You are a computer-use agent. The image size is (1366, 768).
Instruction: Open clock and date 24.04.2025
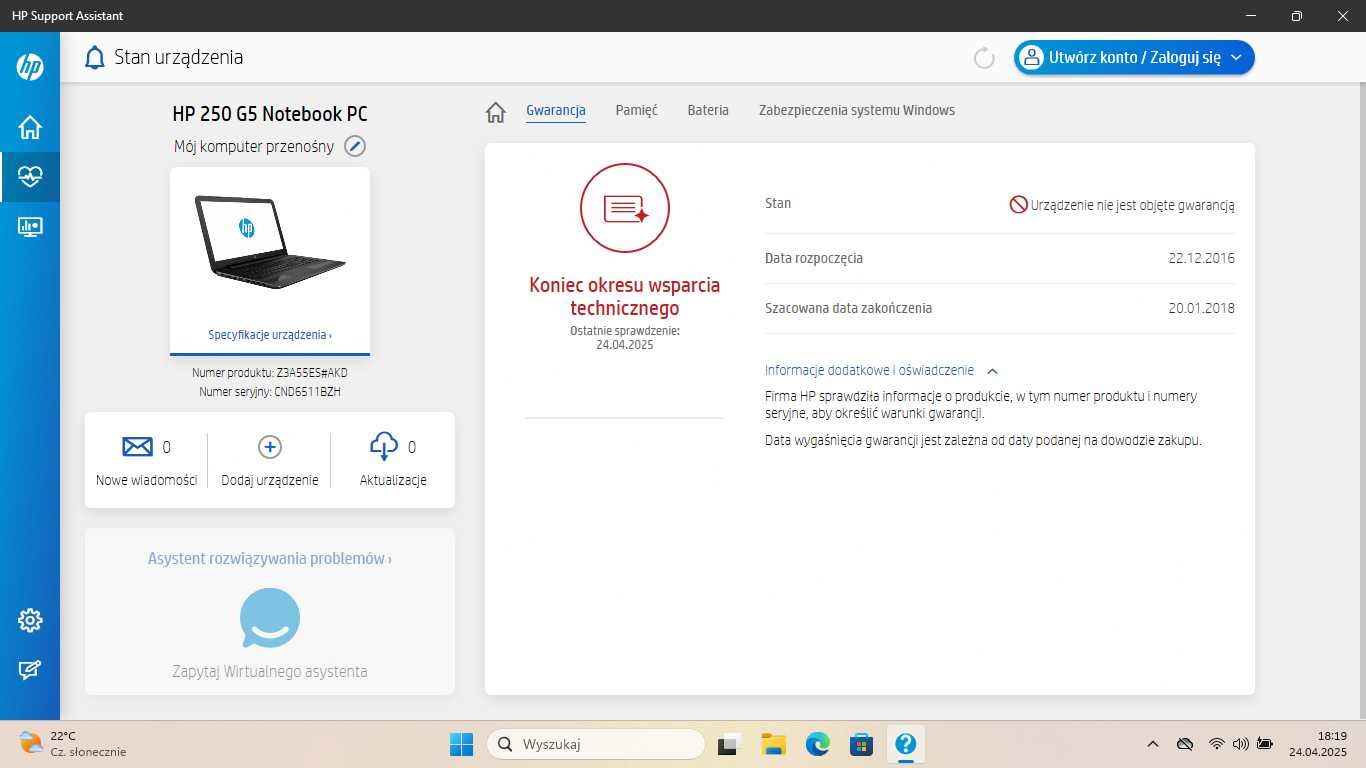coord(1318,744)
